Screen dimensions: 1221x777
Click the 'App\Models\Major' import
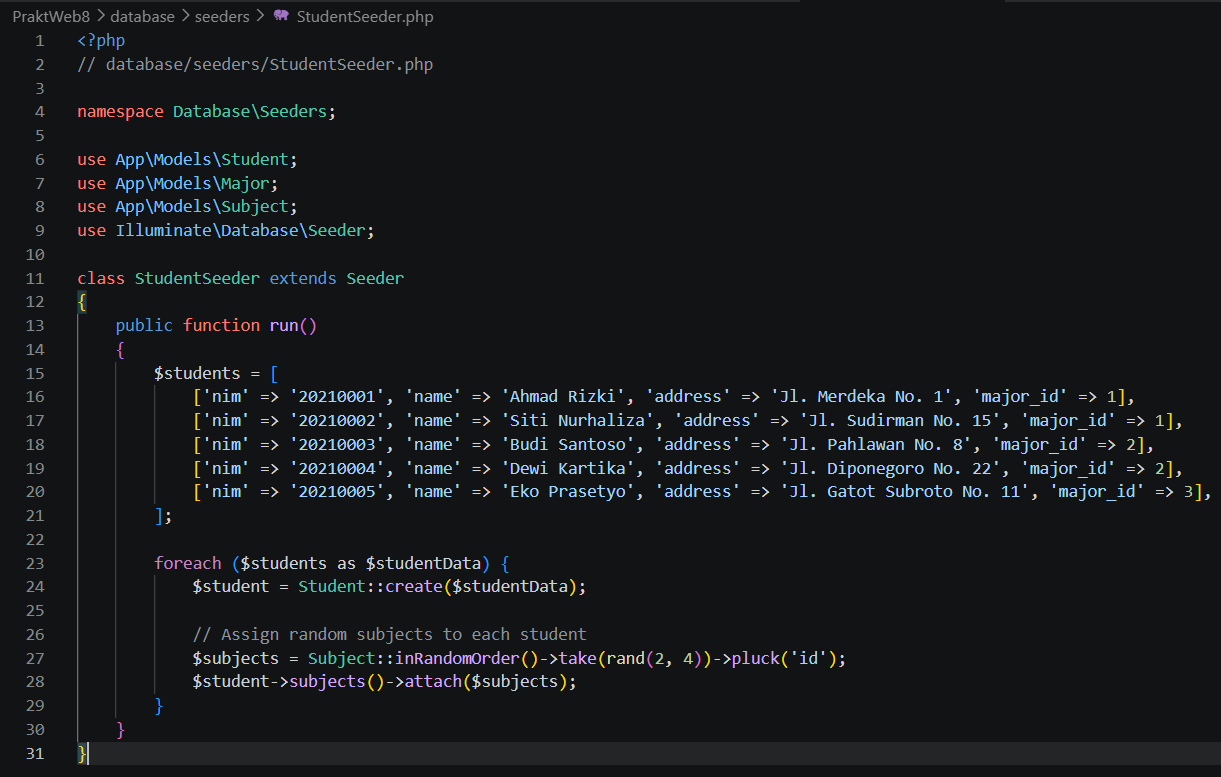[192, 183]
